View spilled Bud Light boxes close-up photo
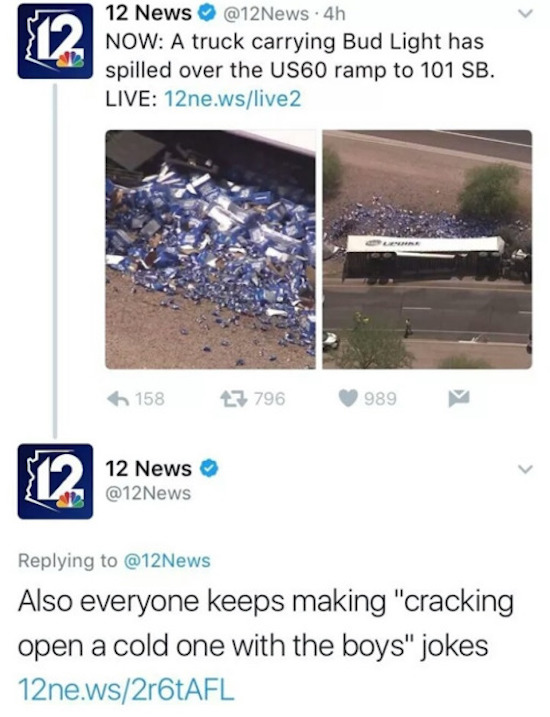Viewport: 550px width, 717px height. coord(210,249)
